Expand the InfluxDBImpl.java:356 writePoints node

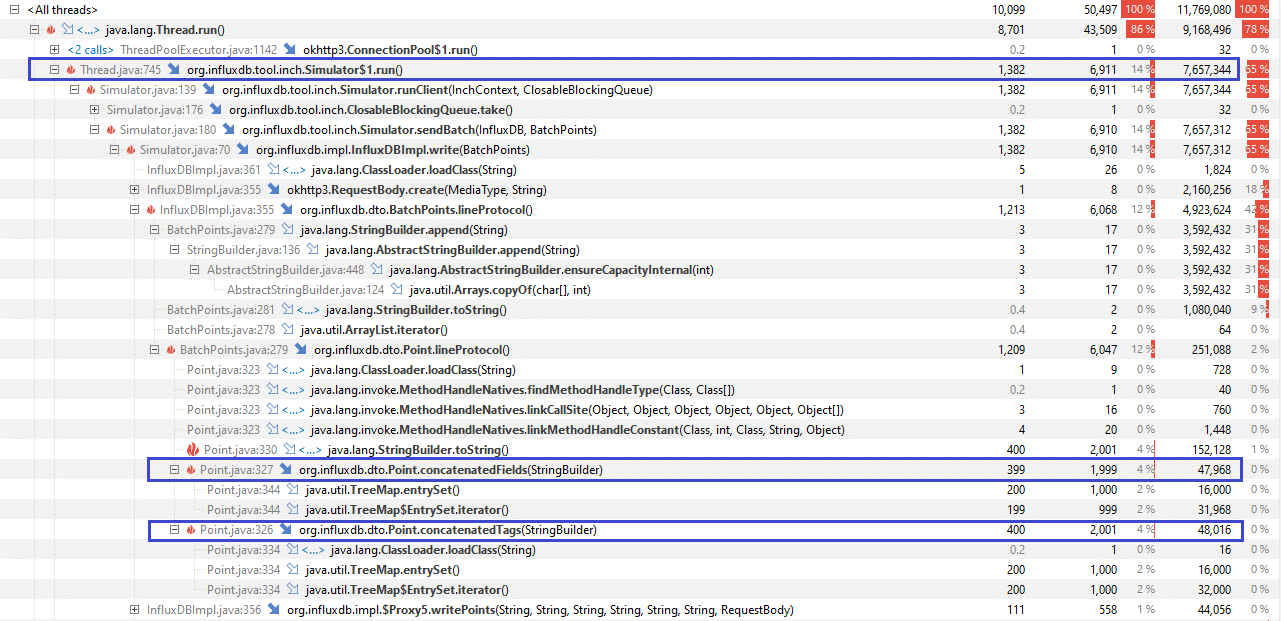135,610
